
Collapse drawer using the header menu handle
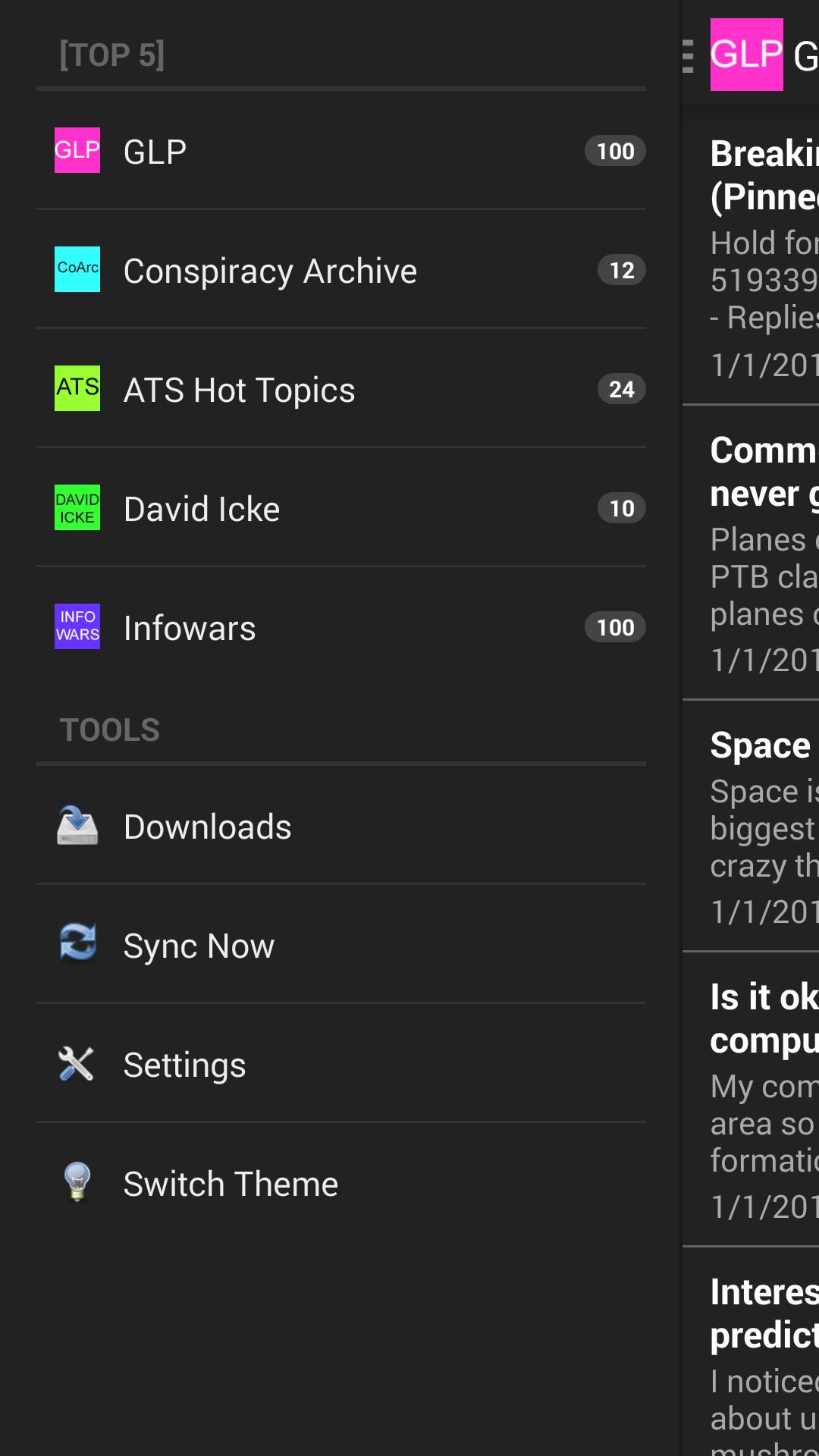pos(688,56)
